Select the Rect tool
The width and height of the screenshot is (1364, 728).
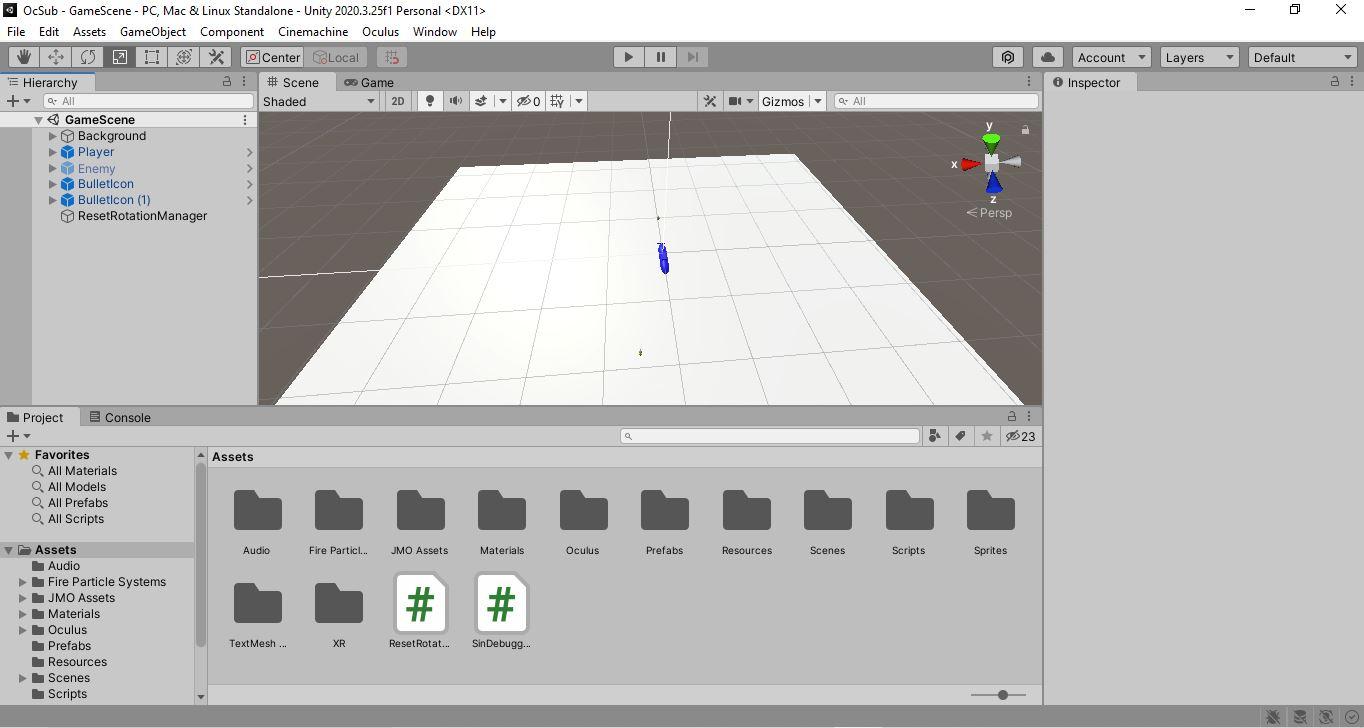pos(152,57)
